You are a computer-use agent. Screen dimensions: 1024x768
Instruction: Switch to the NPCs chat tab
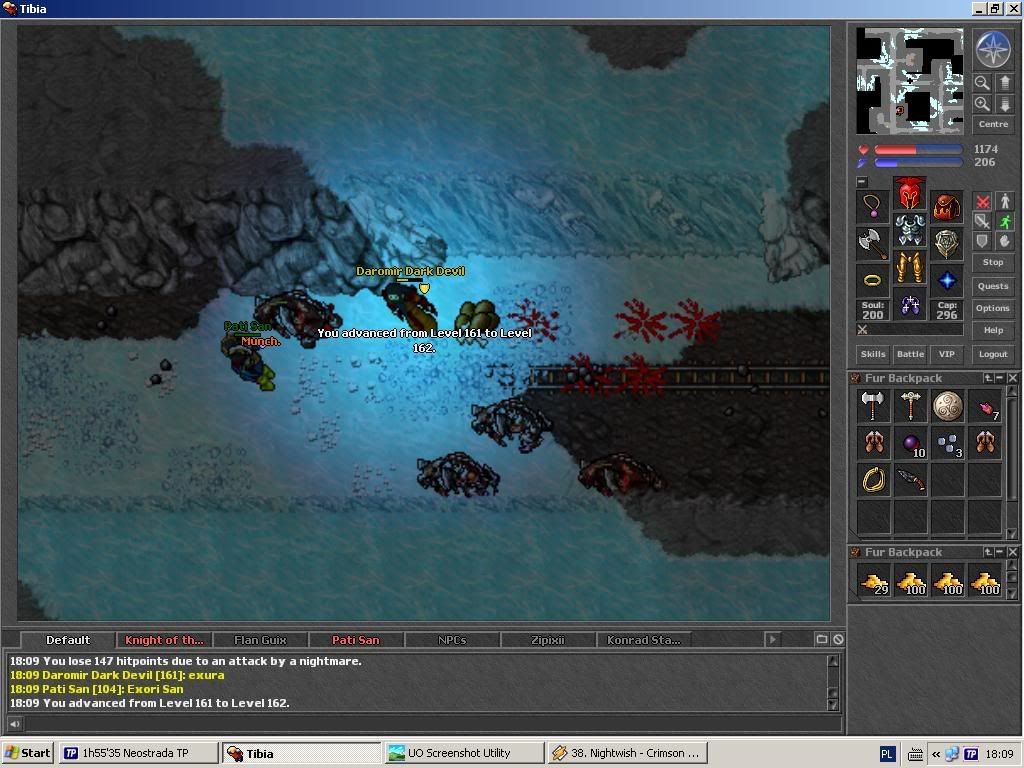click(452, 640)
